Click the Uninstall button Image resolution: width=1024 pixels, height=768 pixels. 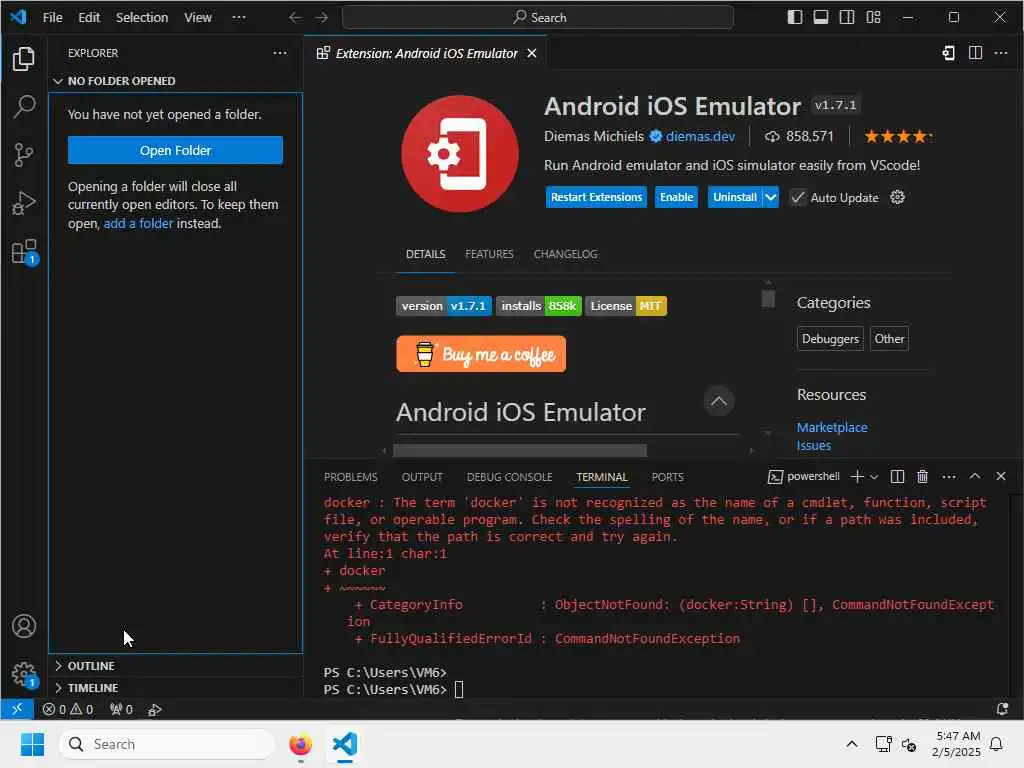click(x=735, y=197)
